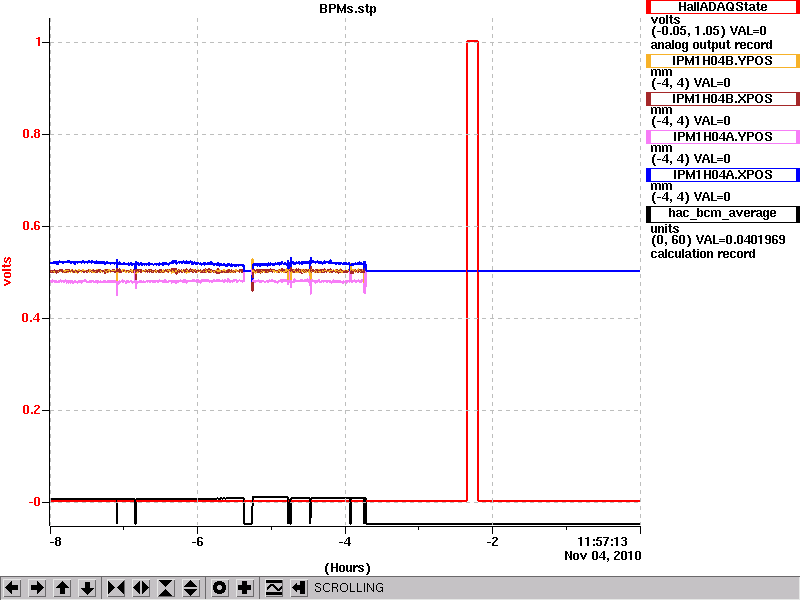Click the BPMs.stp plot title

347,9
